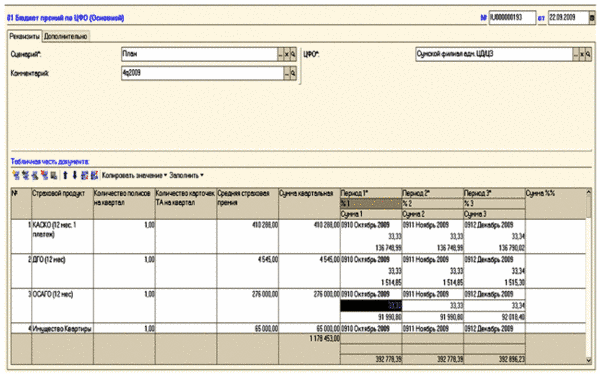Click Страховой продукт column header
This screenshot has width=600, height=374.
(62, 204)
